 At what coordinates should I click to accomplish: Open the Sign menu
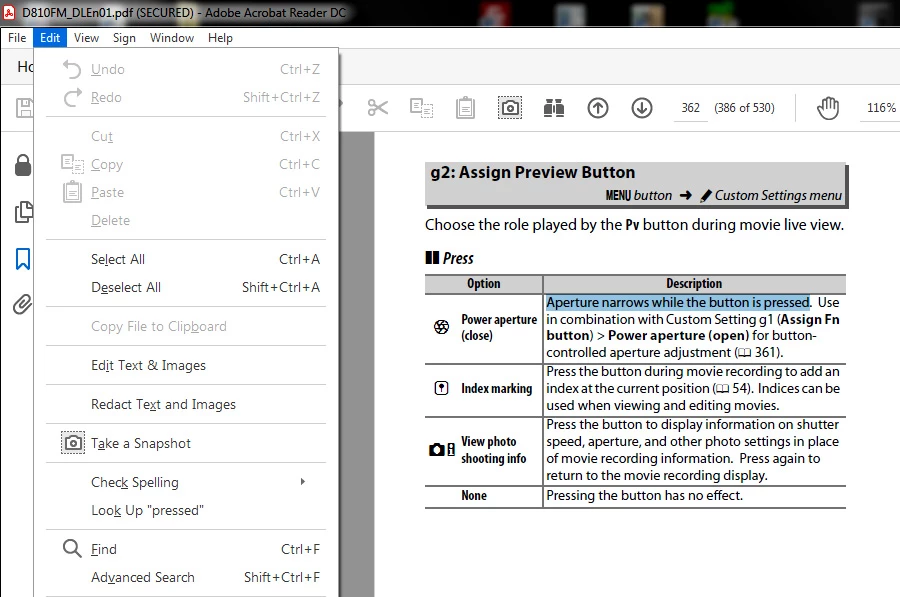tap(124, 38)
